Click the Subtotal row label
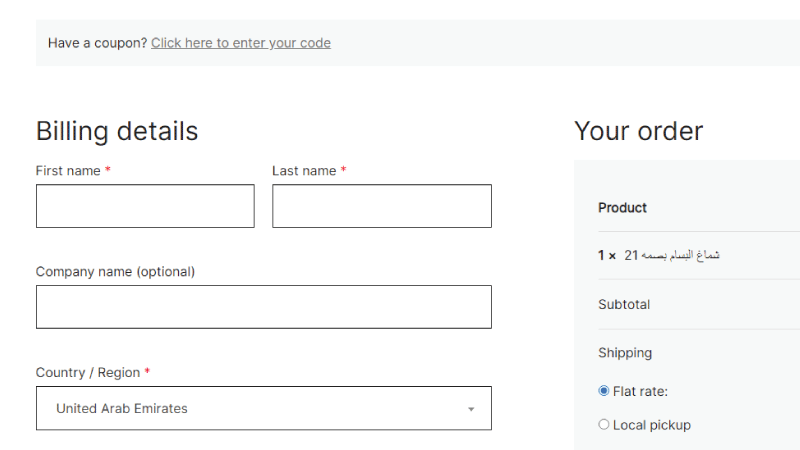 point(624,304)
